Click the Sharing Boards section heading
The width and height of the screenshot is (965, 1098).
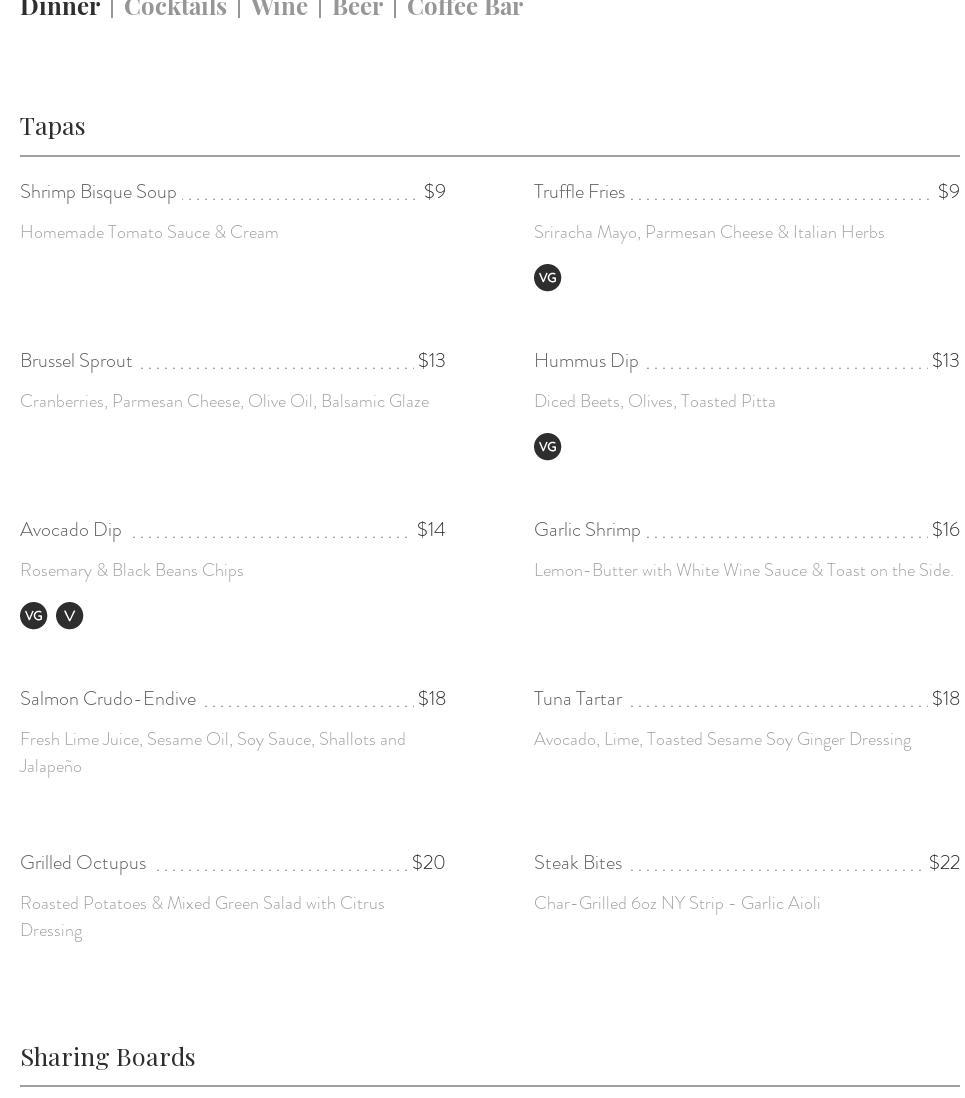(108, 1057)
